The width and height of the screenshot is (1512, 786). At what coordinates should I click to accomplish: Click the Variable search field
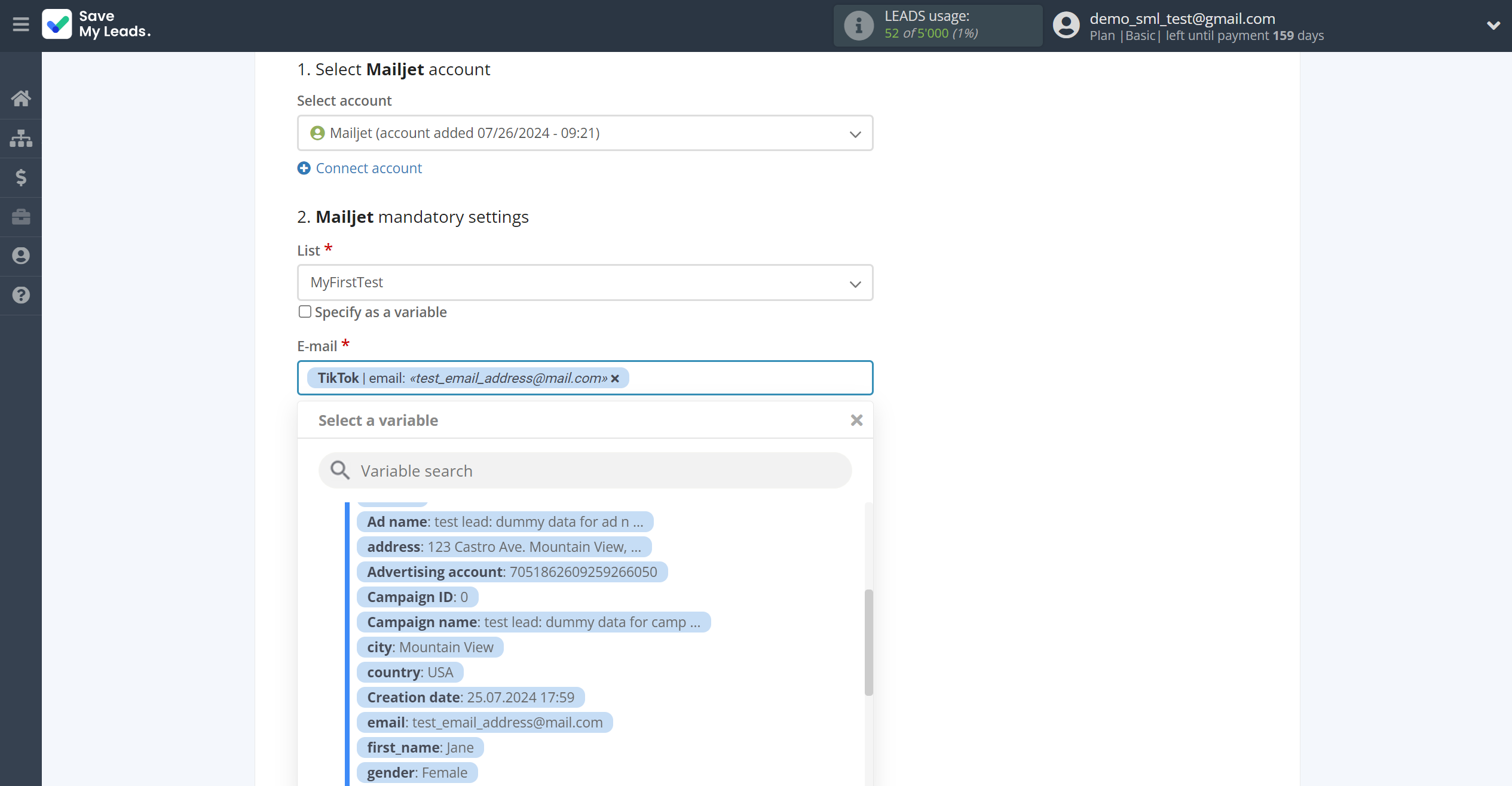click(x=585, y=471)
